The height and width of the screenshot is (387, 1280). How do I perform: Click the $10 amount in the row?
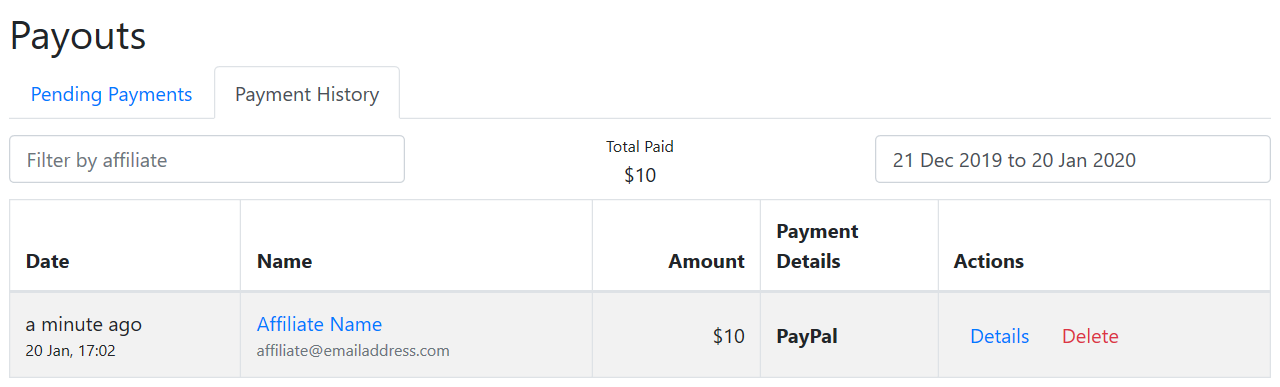click(729, 336)
